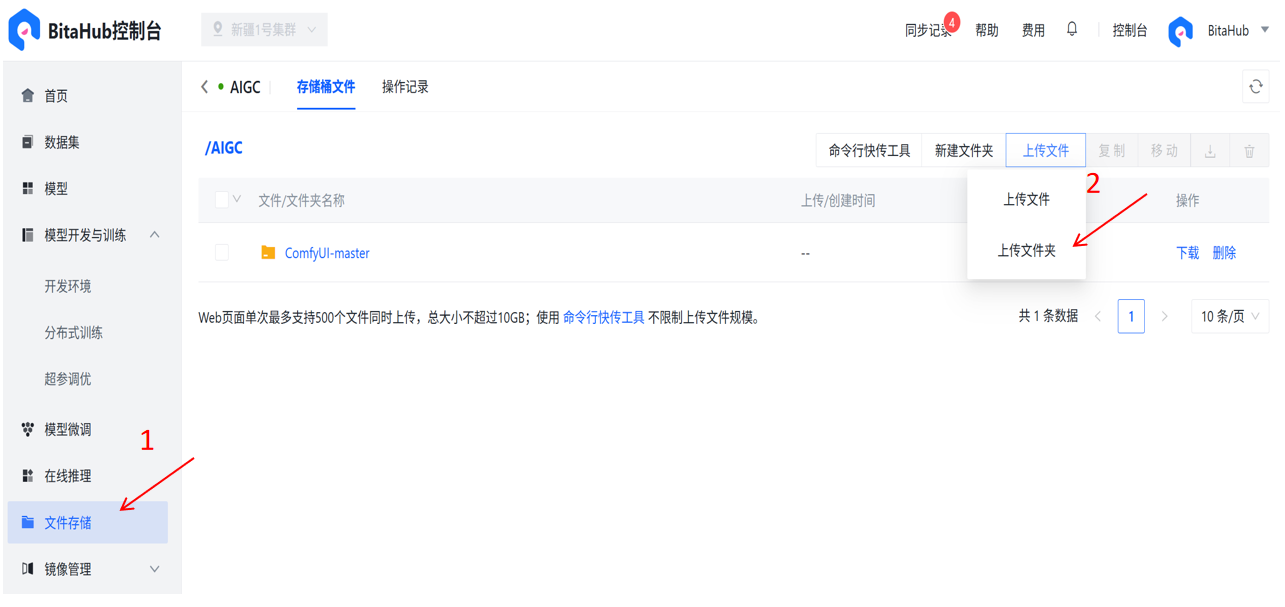The image size is (1285, 607).
Task: Open the BitaHub account dropdown arrow
Action: point(1265,30)
